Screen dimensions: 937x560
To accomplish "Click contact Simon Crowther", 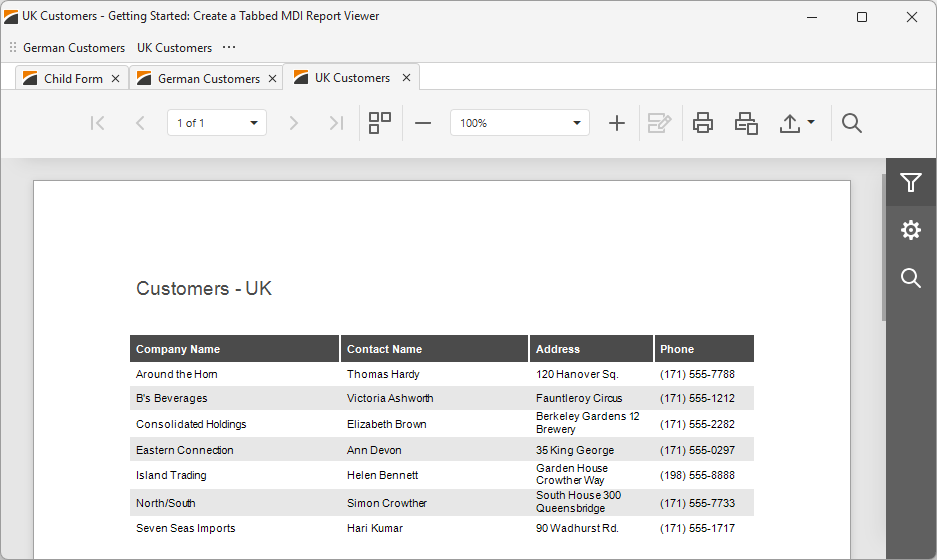I will [387, 503].
